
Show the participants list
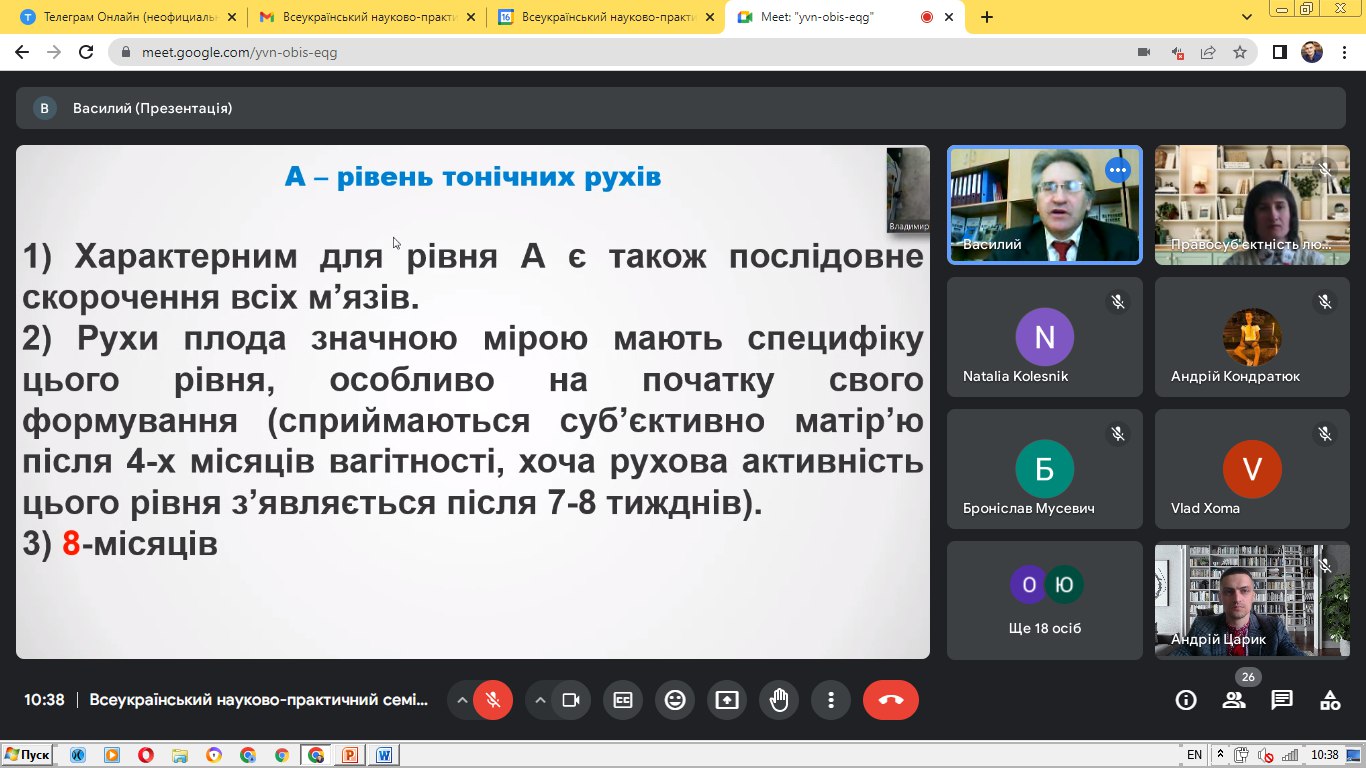tap(1234, 700)
